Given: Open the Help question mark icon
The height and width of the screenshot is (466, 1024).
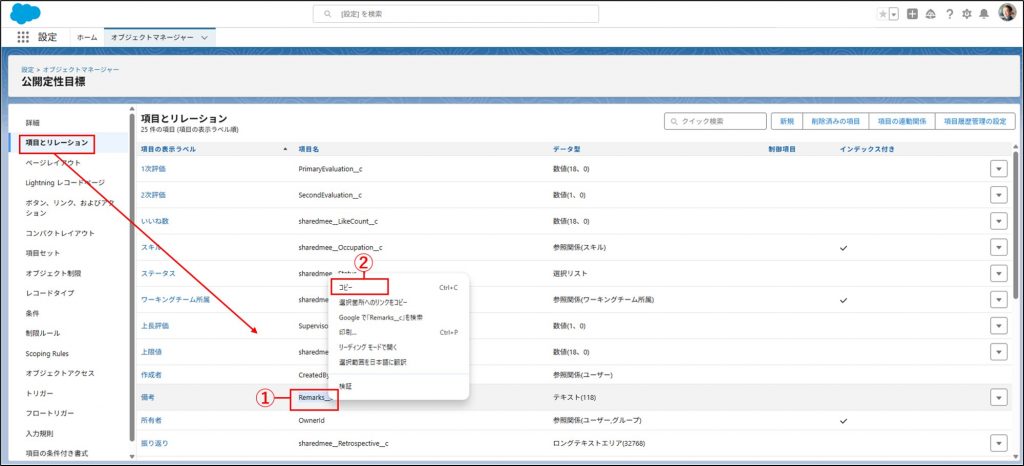Looking at the screenshot, I should [x=949, y=14].
